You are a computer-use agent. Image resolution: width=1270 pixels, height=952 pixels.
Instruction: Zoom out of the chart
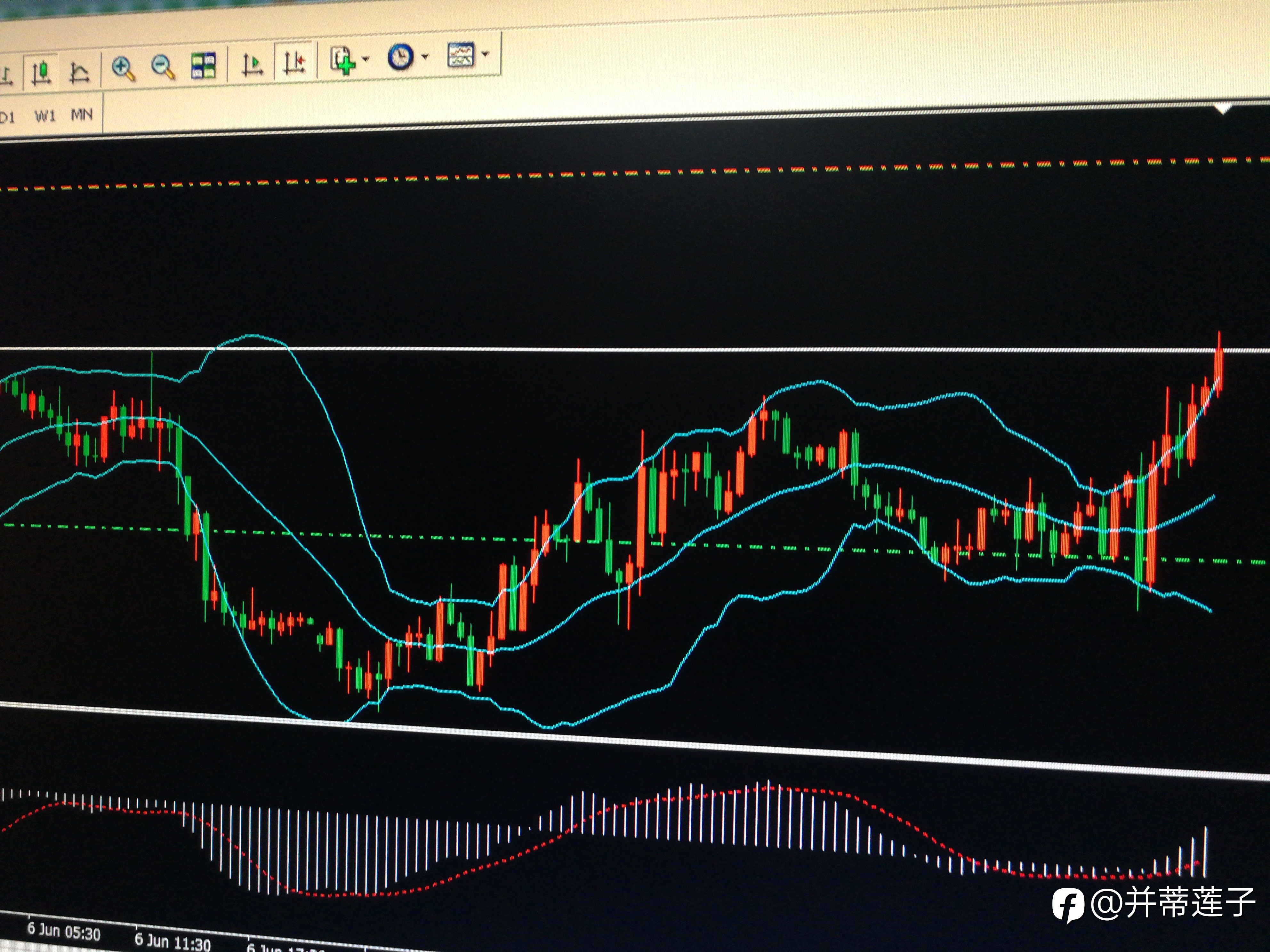[x=163, y=67]
